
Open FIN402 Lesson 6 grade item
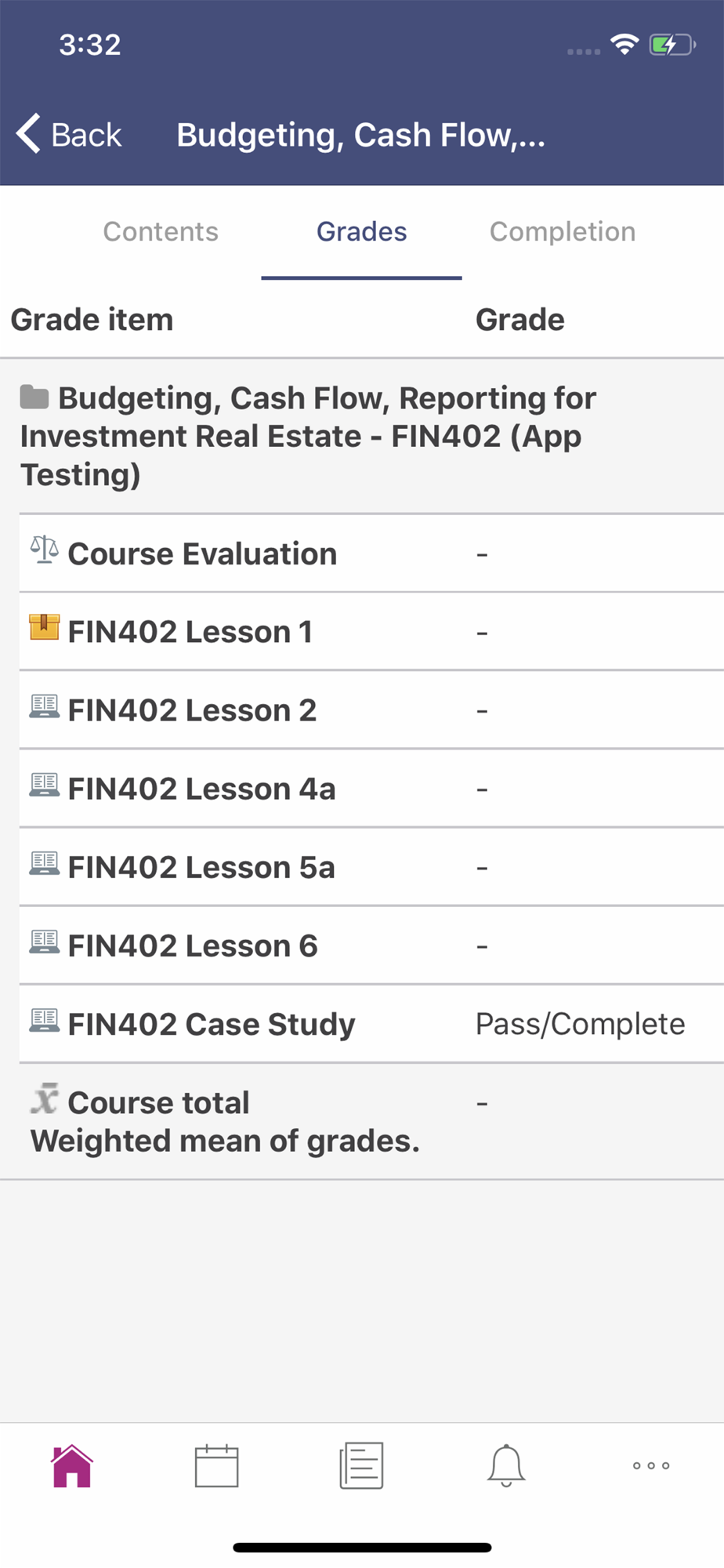193,946
